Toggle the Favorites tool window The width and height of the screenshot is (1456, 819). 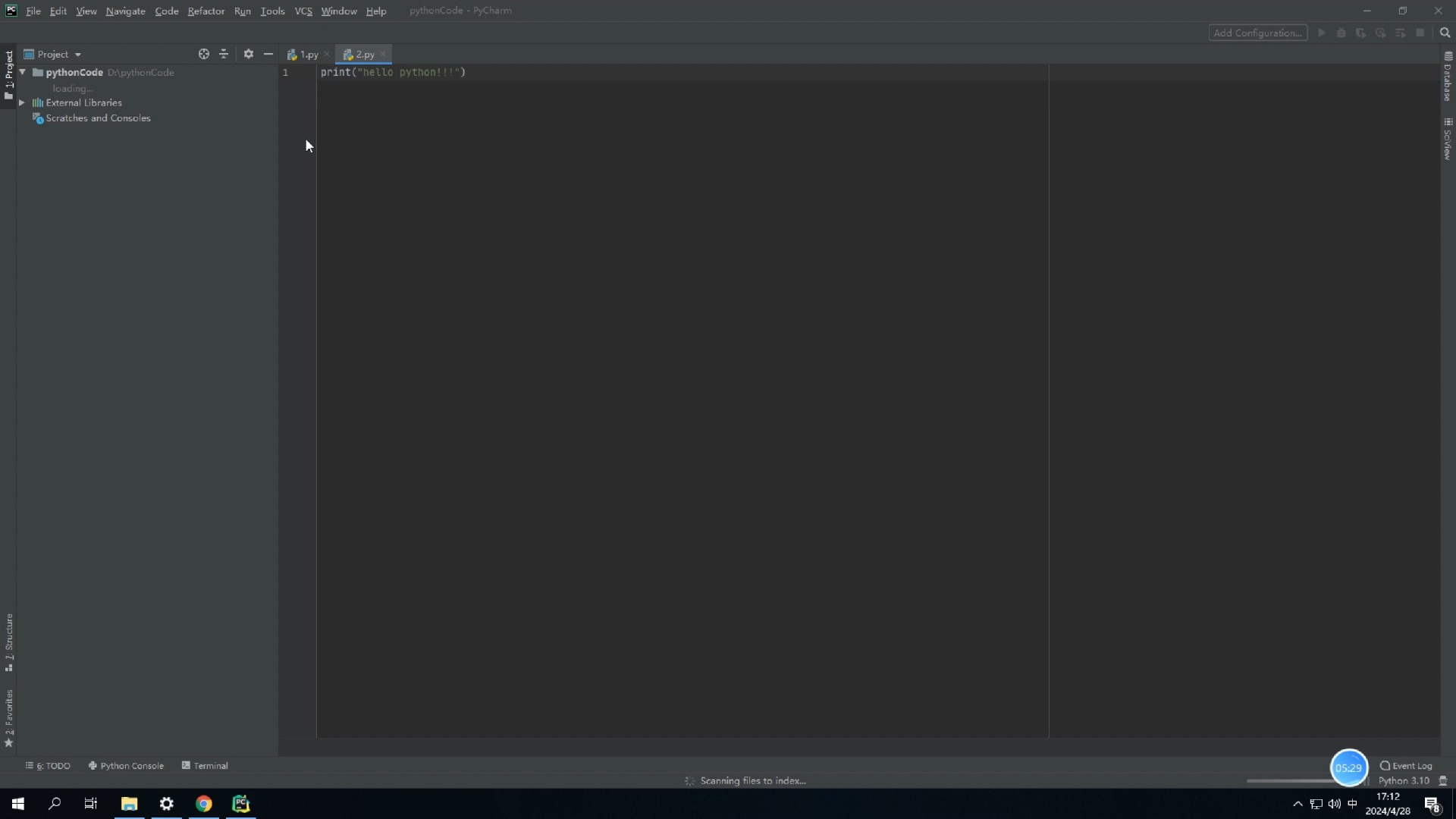pos(8,717)
